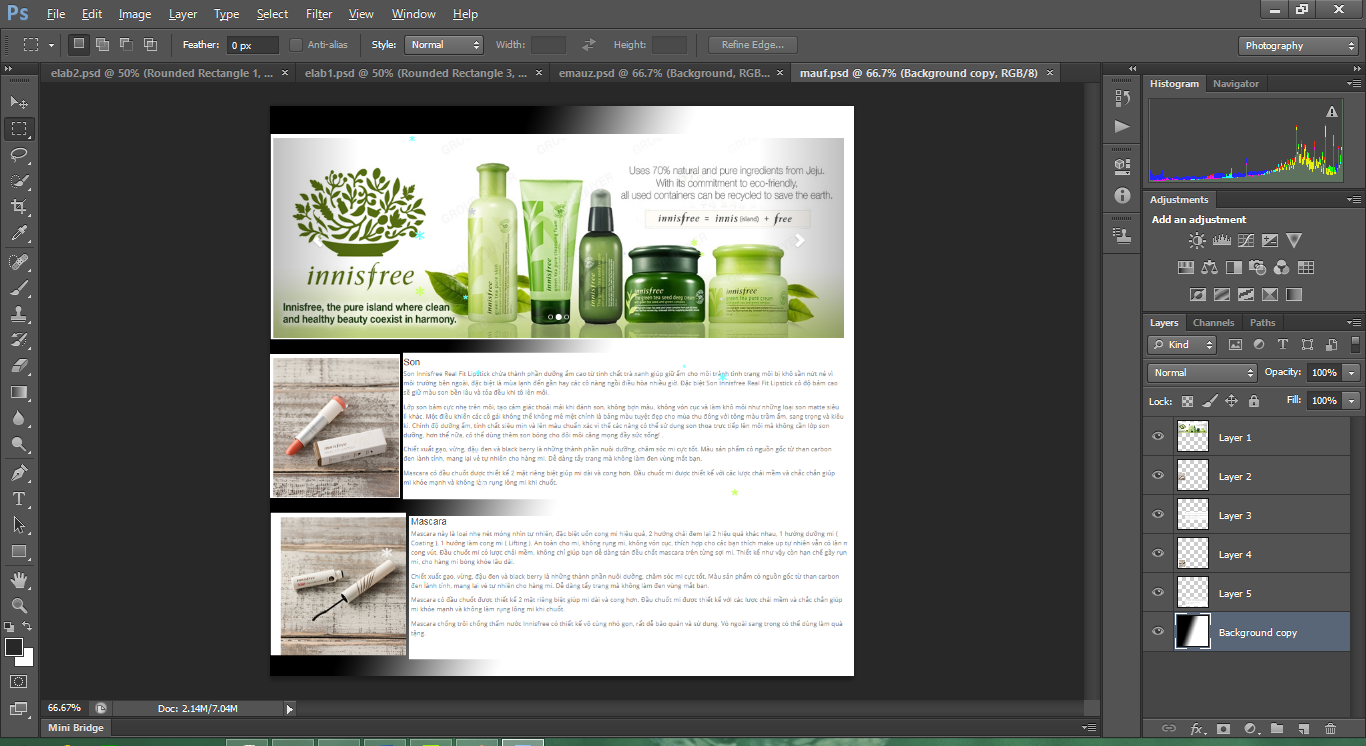Select the Eyedropper tool
The width and height of the screenshot is (1366, 746).
point(19,233)
